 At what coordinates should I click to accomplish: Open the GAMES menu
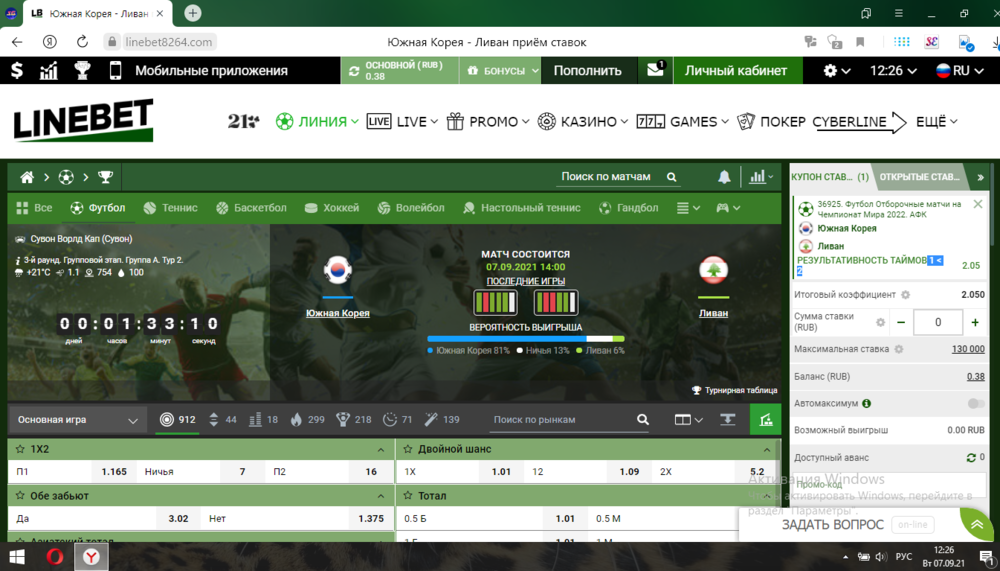682,121
